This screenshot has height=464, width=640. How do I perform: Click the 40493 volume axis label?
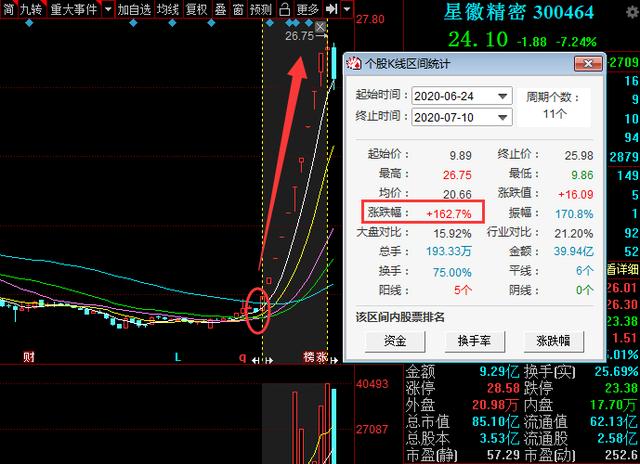[372, 384]
